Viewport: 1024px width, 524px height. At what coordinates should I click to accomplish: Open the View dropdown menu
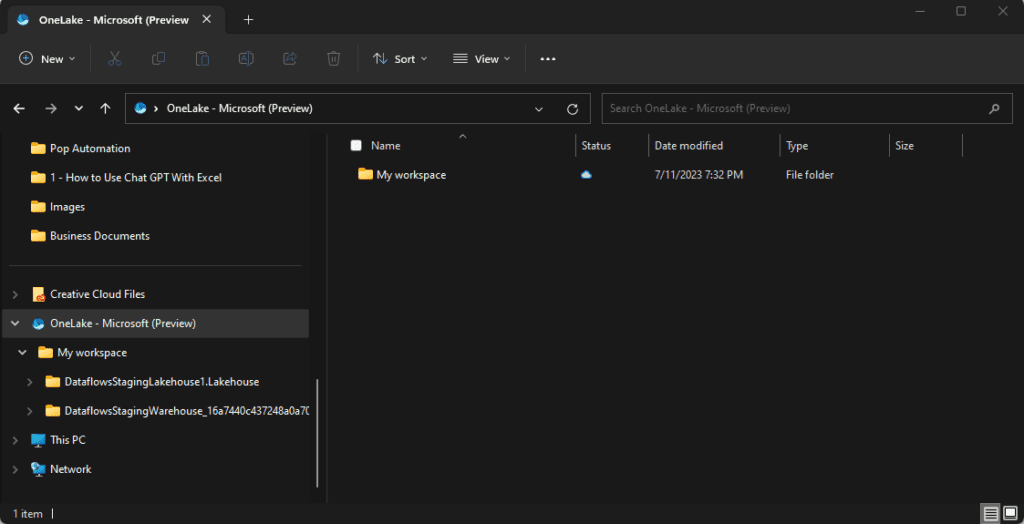pos(482,59)
